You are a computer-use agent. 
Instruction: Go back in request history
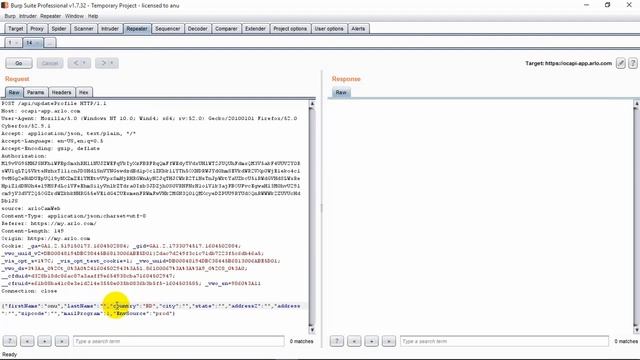pos(79,63)
